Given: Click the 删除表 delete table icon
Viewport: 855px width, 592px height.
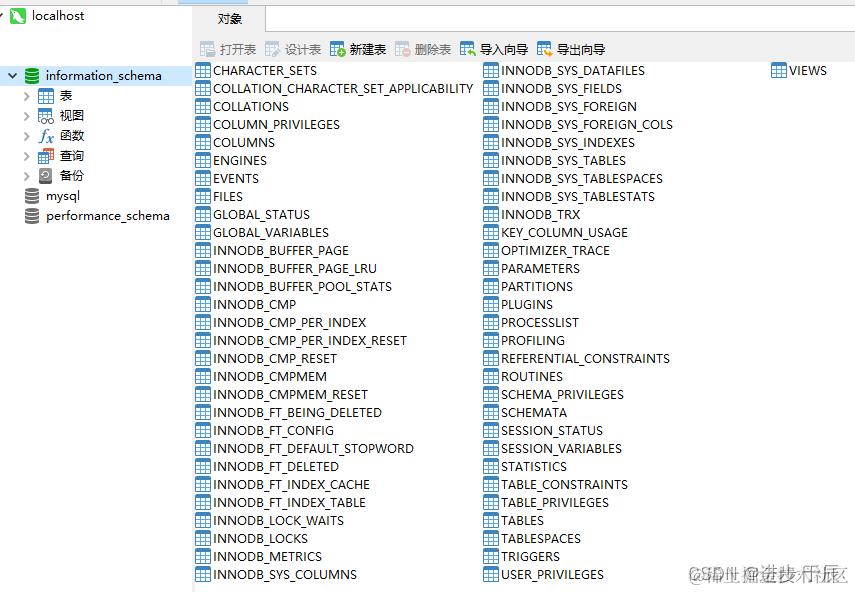Looking at the screenshot, I should point(402,50).
